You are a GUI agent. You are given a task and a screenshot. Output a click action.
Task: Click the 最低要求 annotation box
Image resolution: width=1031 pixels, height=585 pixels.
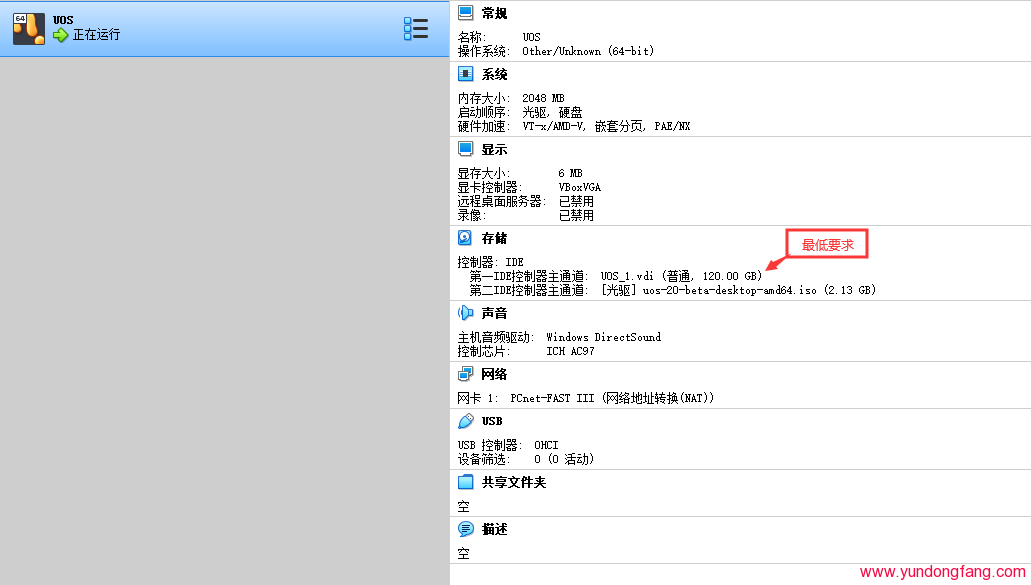(827, 242)
